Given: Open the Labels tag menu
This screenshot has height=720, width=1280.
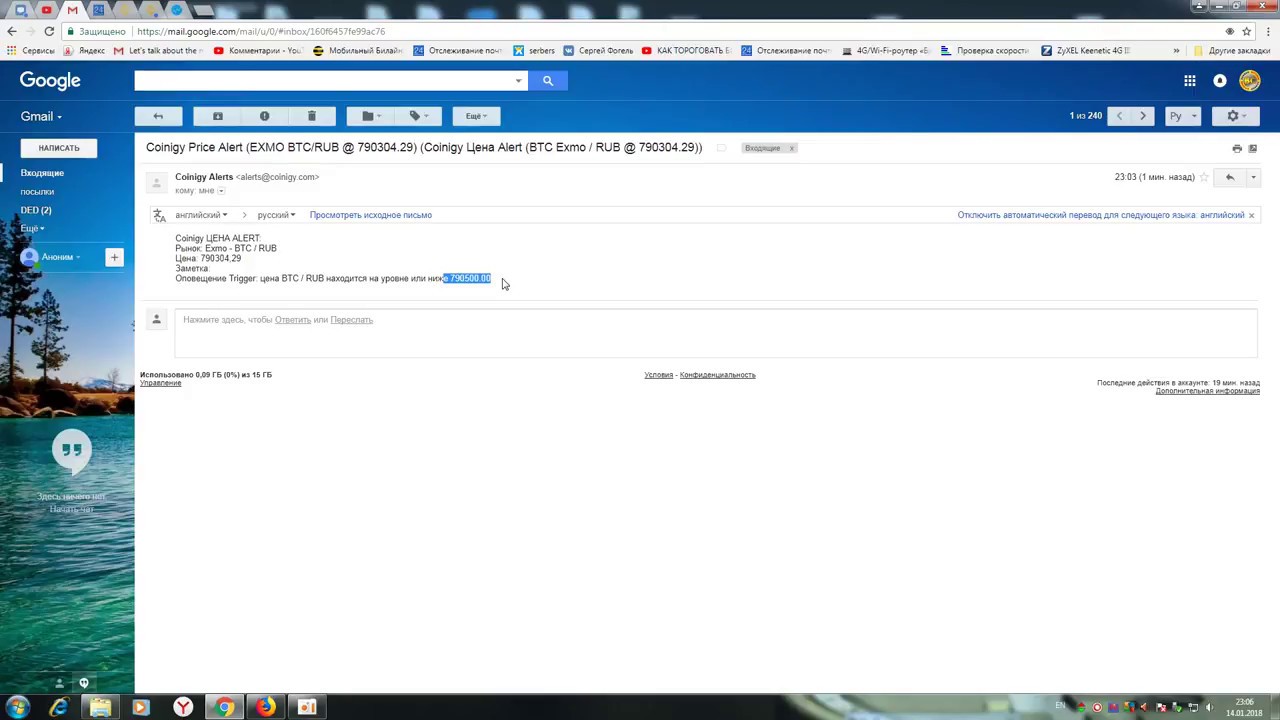Looking at the screenshot, I should pos(417,116).
